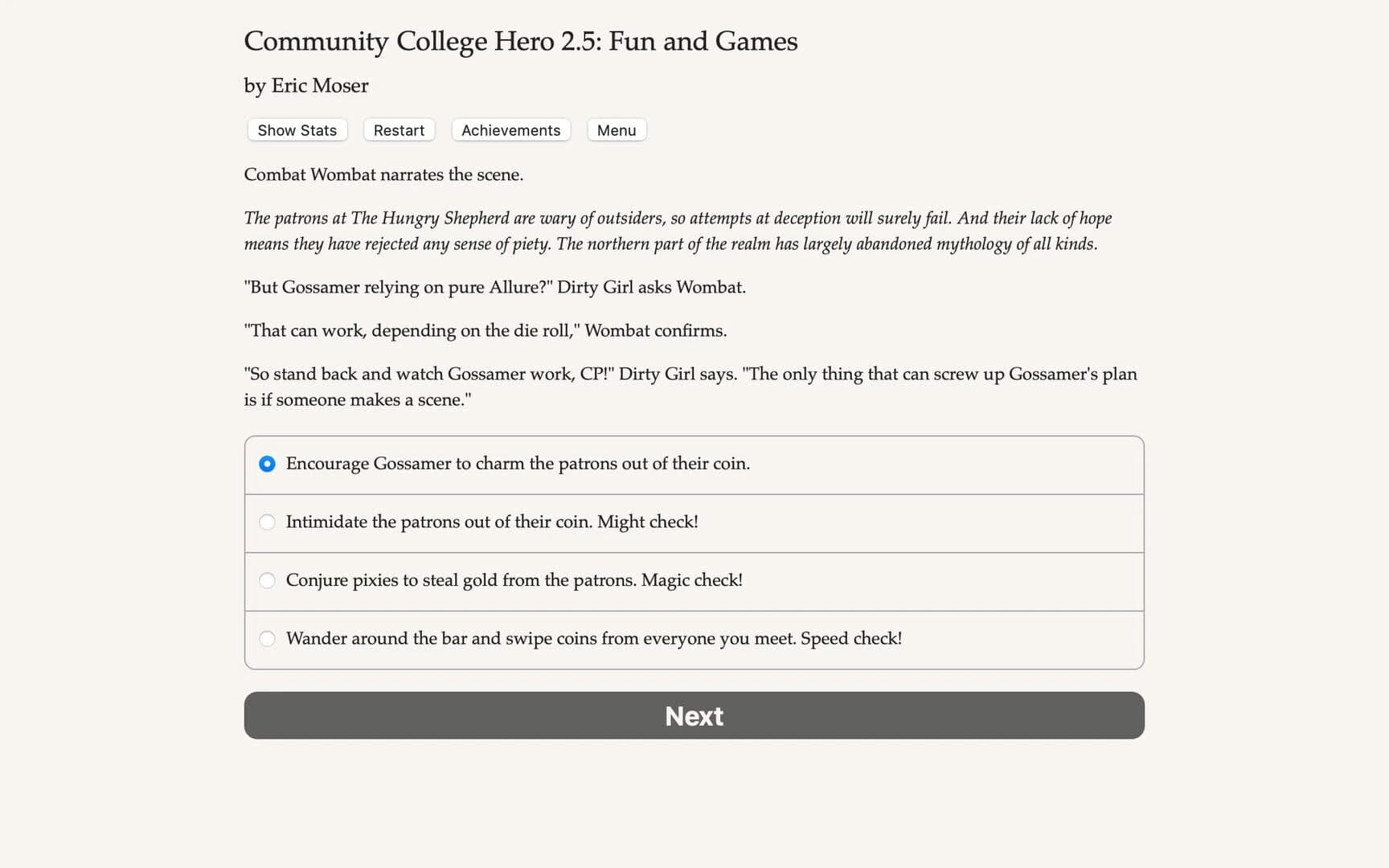Click the Achievements toolbar entry

(x=510, y=129)
